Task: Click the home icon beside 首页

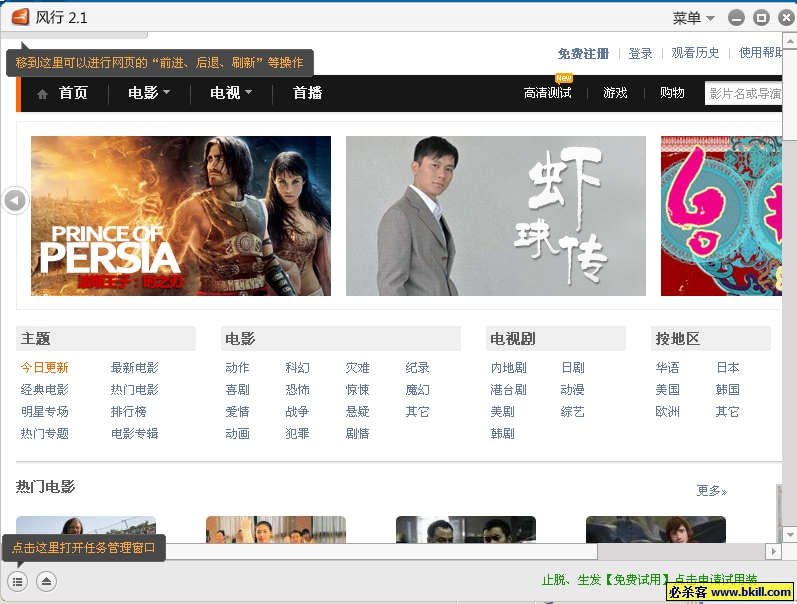Action: coord(43,94)
